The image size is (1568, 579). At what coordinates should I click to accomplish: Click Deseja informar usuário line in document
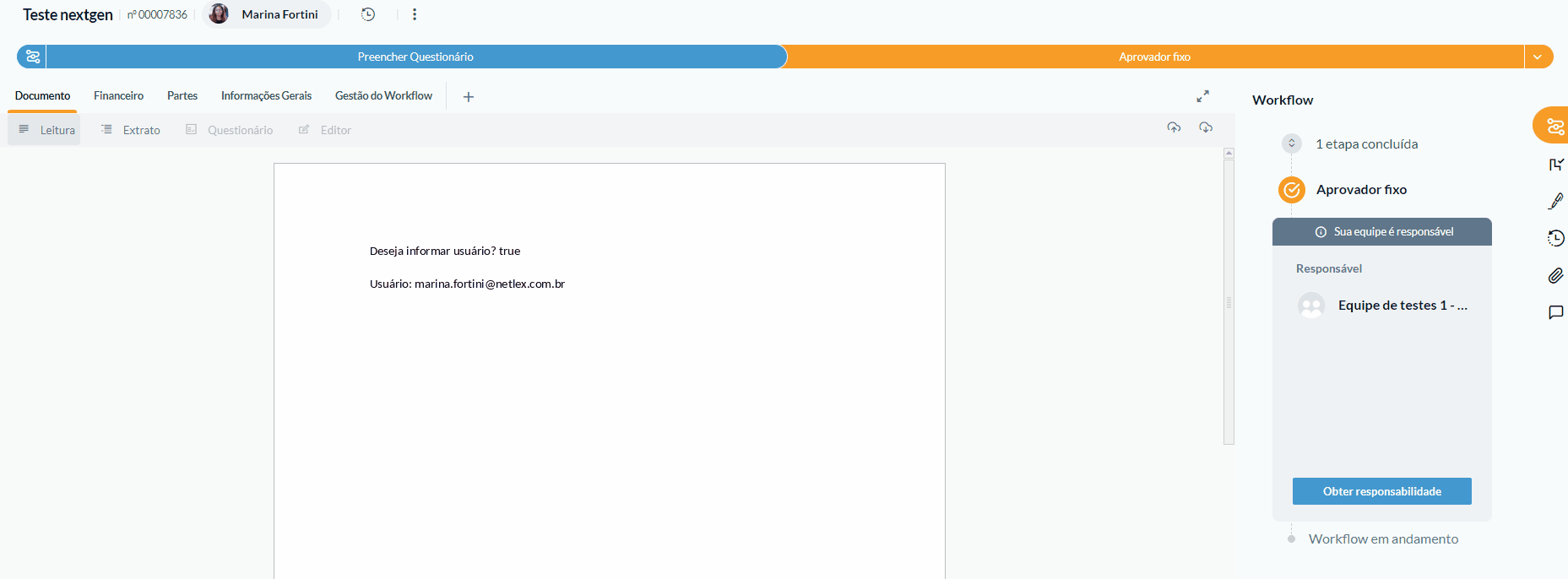[445, 251]
